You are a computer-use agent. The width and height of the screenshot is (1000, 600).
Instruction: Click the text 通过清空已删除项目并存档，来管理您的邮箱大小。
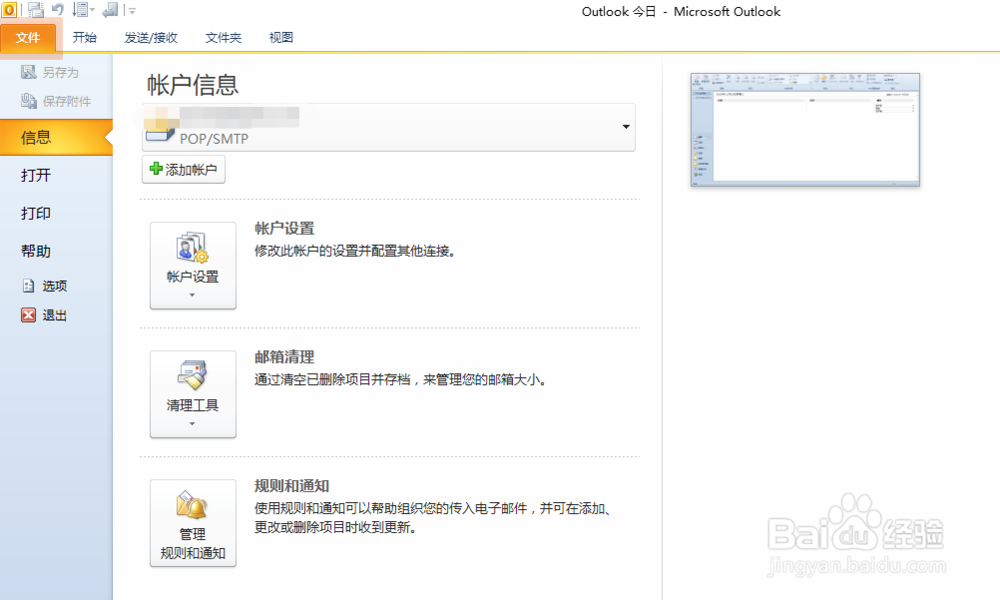[401, 380]
